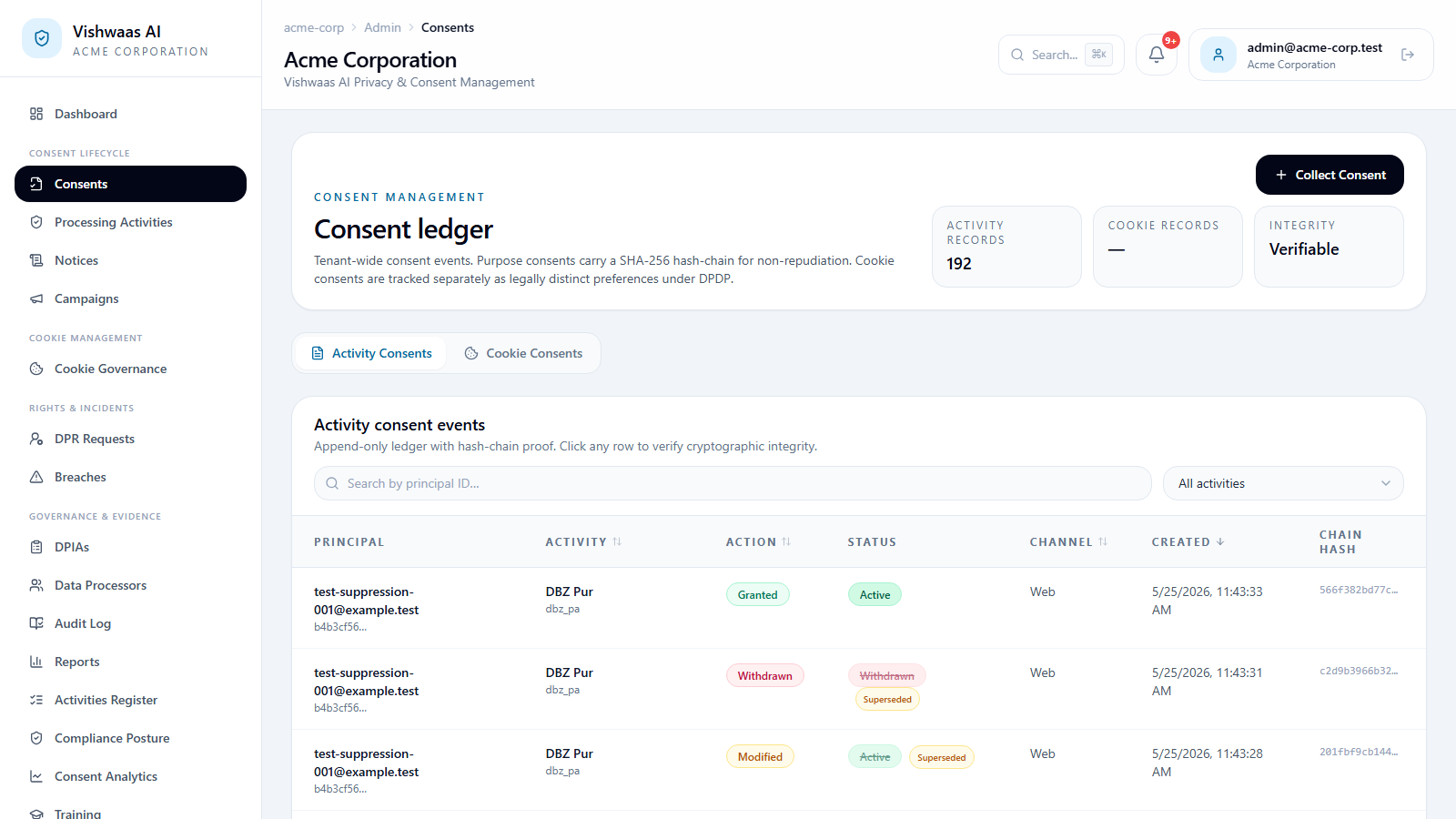Click the Activity Records 192 card
1456x819 pixels.
[x=1006, y=247]
